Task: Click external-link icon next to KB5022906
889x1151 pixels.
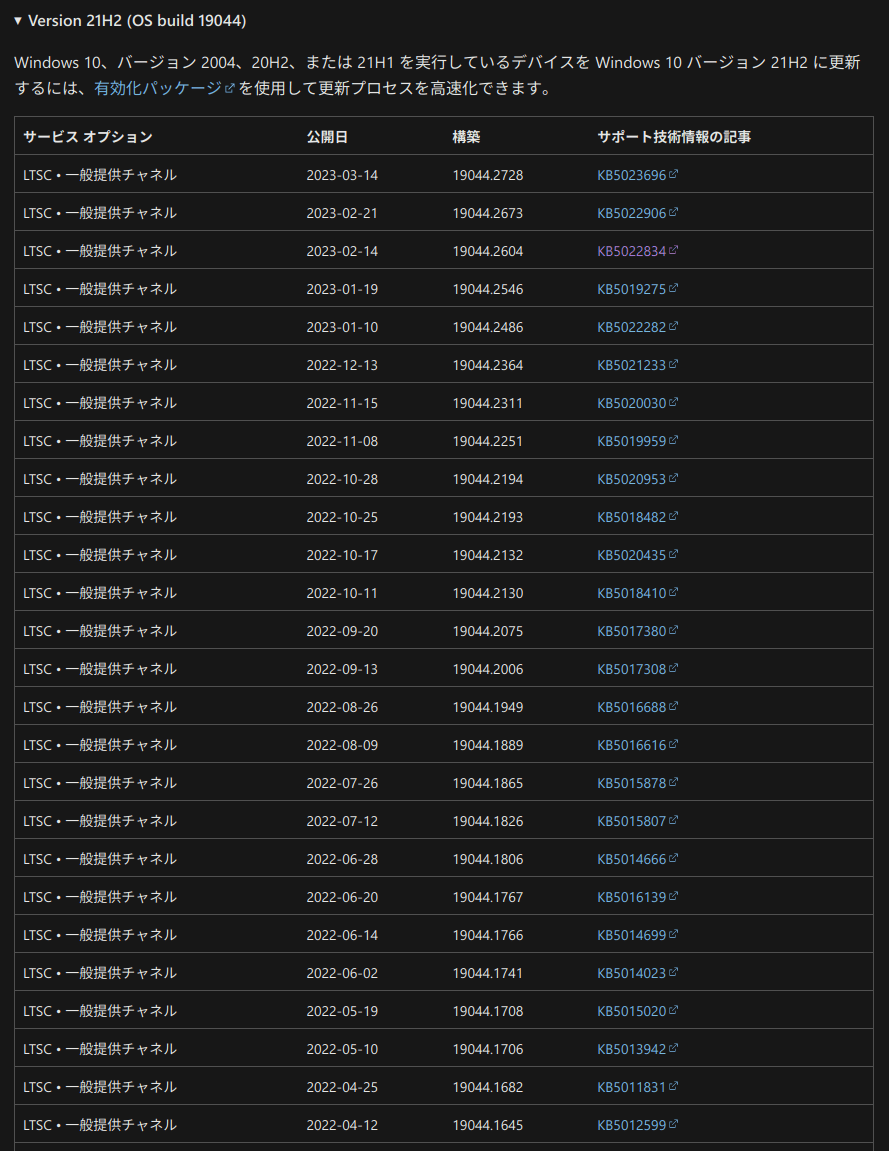Action: pos(673,212)
